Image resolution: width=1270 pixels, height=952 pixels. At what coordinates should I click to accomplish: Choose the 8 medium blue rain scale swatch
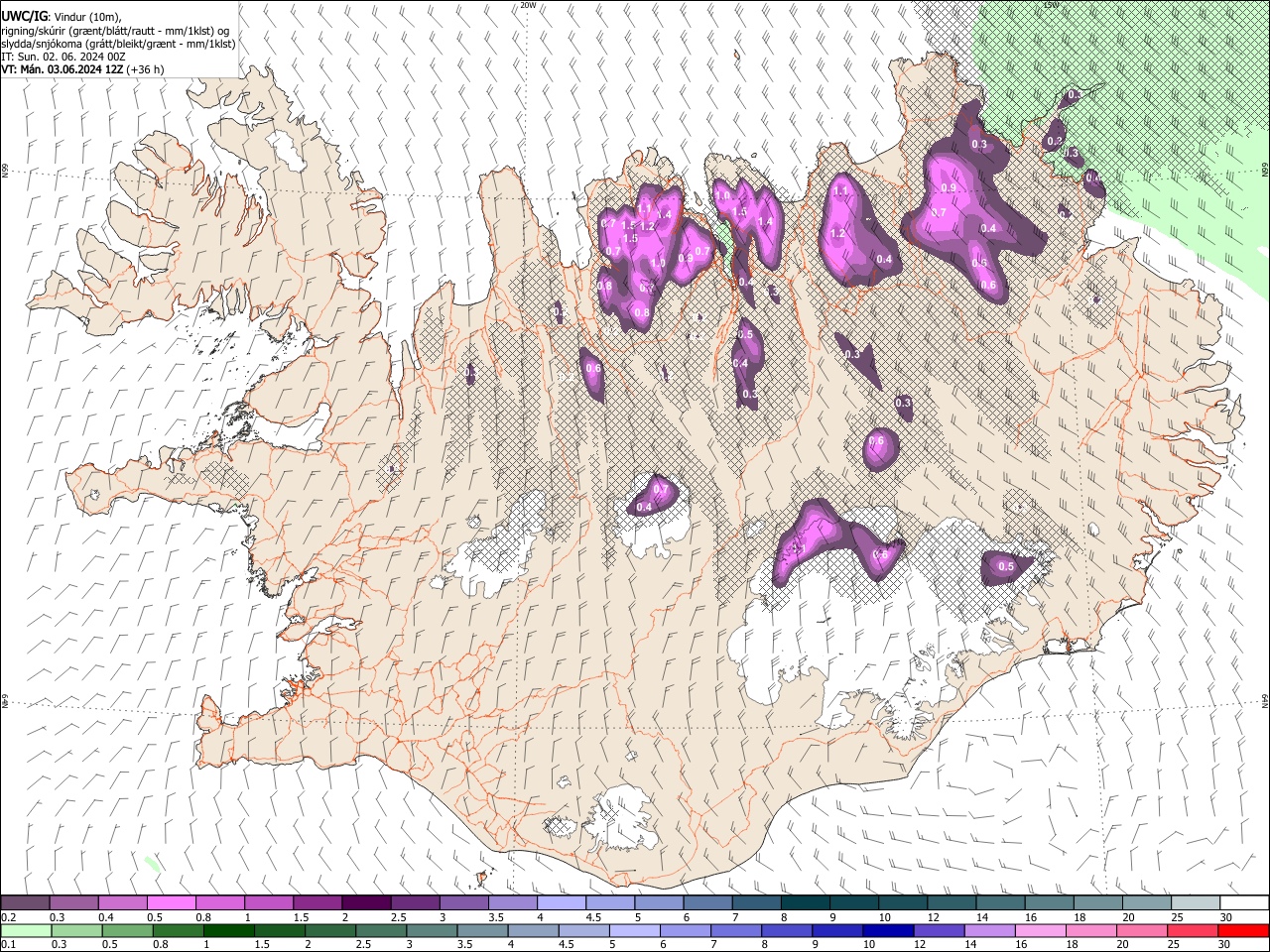click(x=786, y=930)
